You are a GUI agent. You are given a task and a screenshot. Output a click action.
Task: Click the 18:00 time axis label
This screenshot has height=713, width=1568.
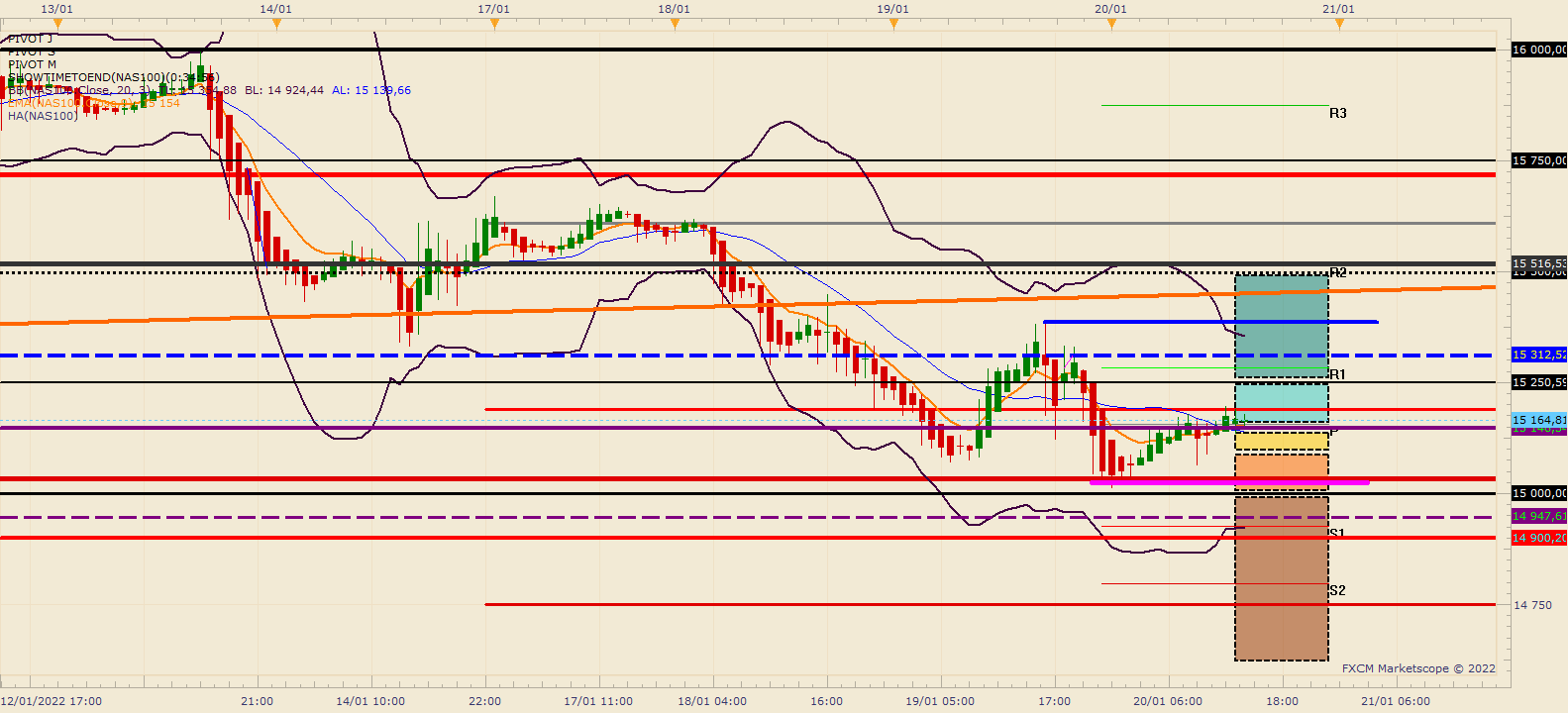point(1283,701)
